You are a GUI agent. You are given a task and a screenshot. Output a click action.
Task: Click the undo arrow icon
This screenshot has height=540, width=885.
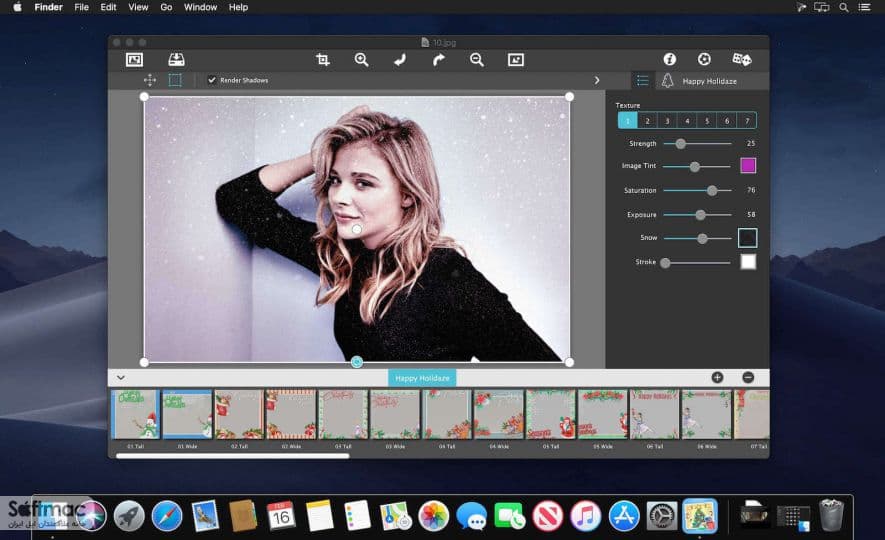pyautogui.click(x=400, y=60)
